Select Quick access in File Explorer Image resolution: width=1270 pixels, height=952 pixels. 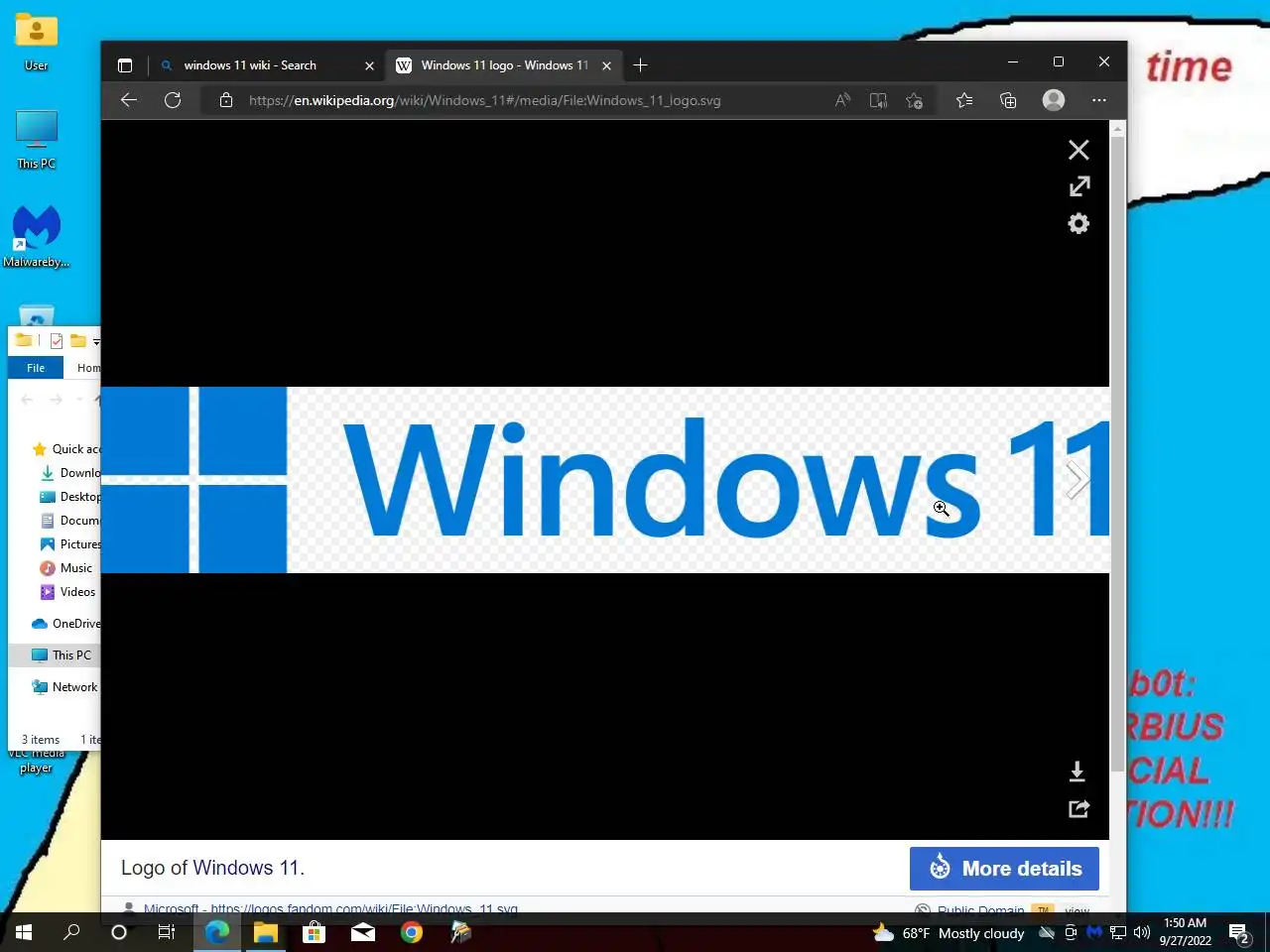coord(64,449)
